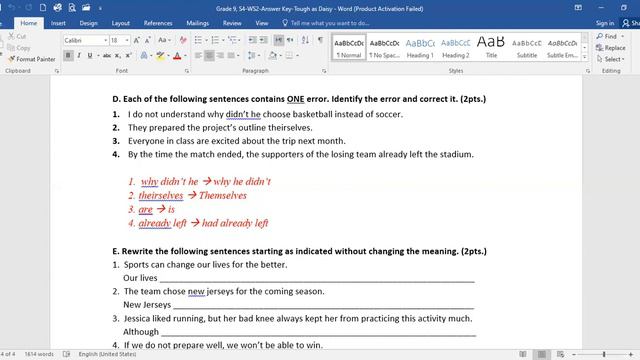This screenshot has width=640, height=360.
Task: Open the Customize Quick Access Toolbar arrow
Action: (x=100, y=8)
